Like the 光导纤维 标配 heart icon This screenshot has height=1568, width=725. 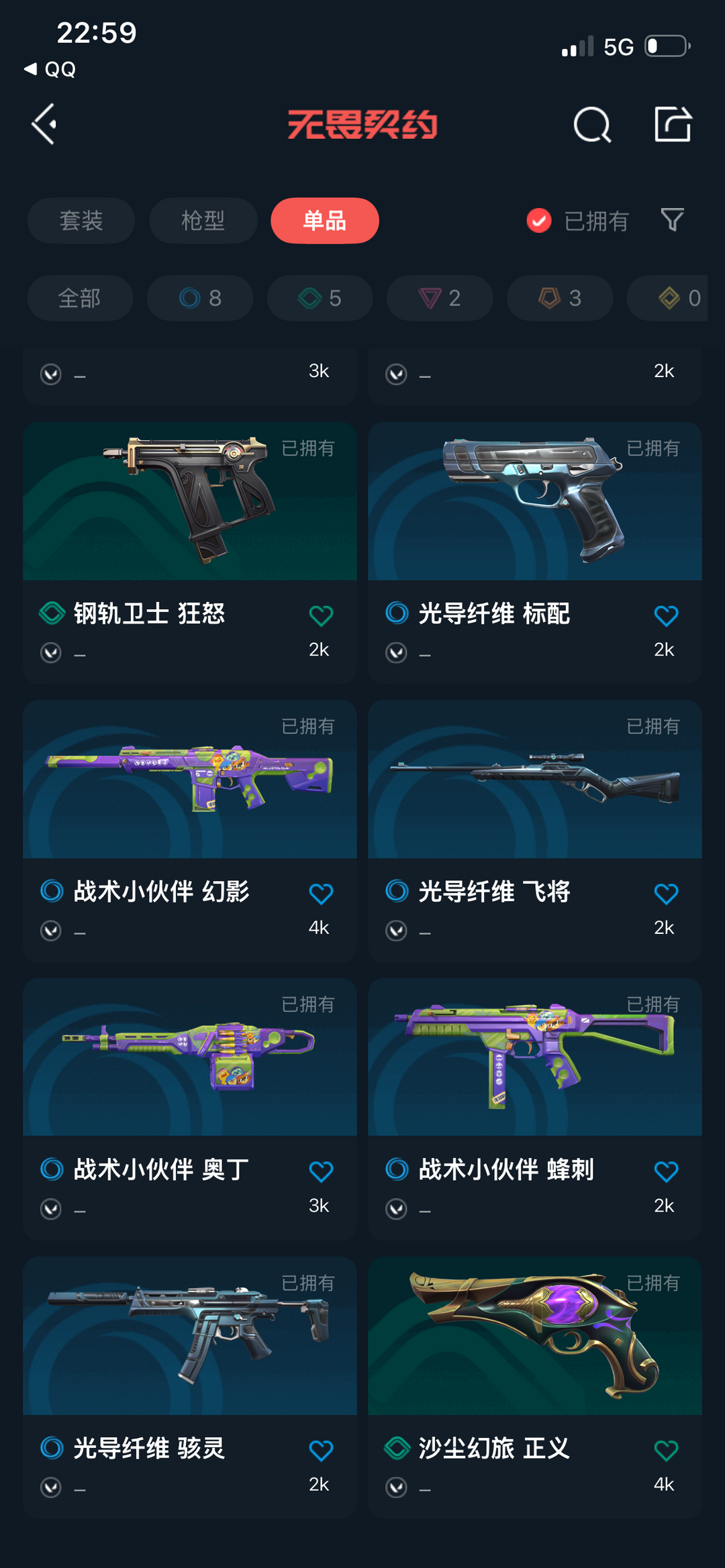click(x=666, y=615)
